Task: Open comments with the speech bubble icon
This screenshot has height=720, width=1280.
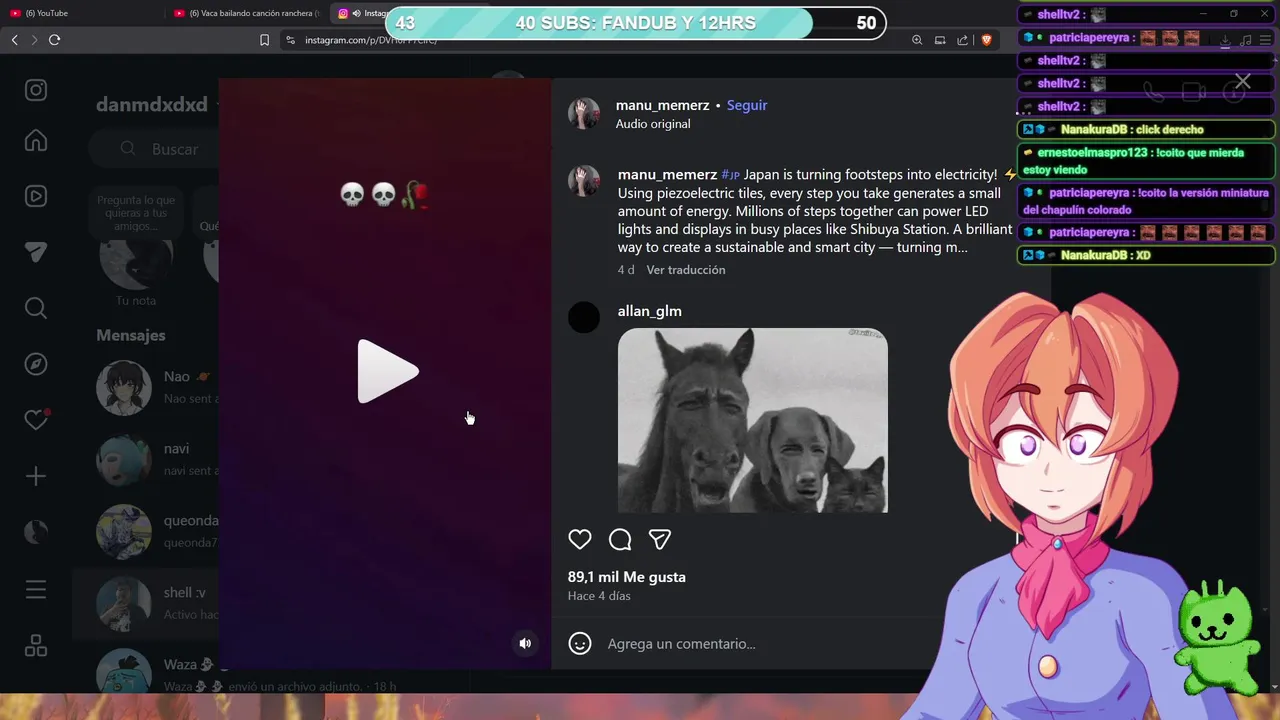Action: (x=620, y=539)
